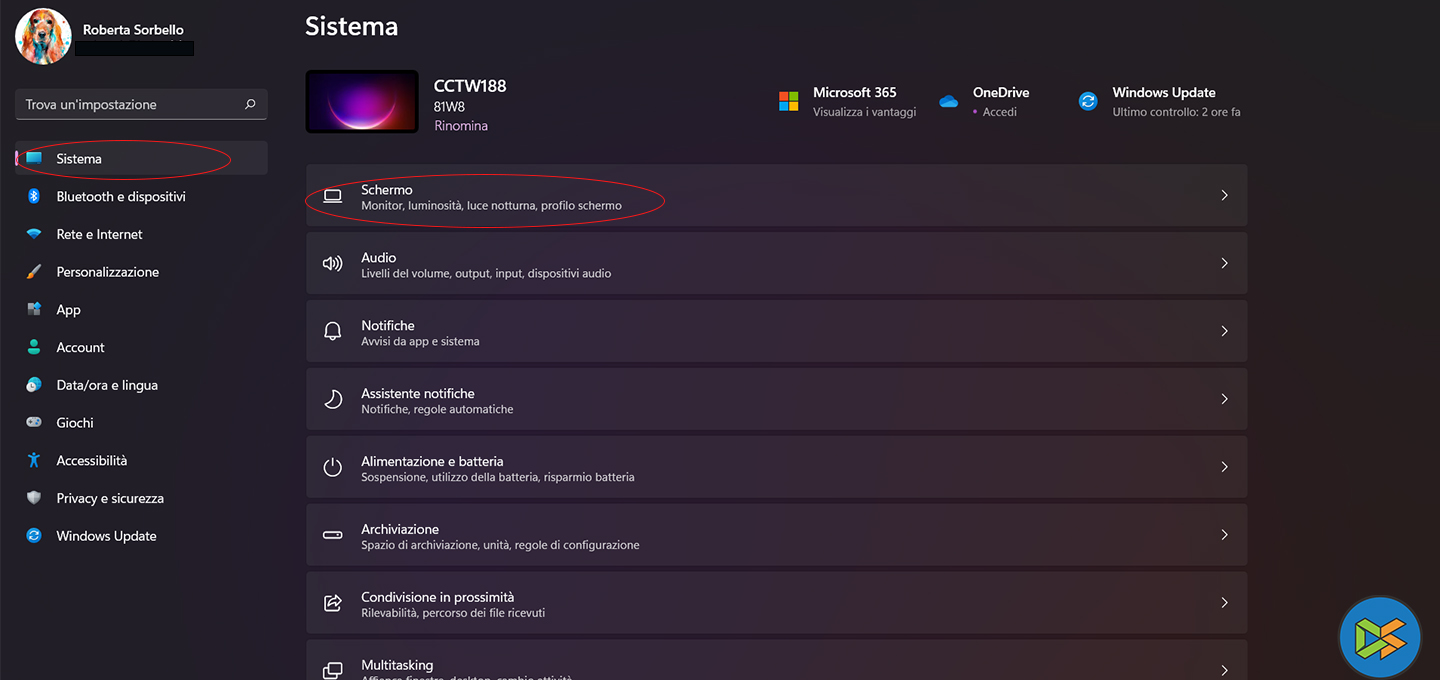Click the Accessibilità figure icon
Viewport: 1440px width, 680px height.
(x=34, y=460)
